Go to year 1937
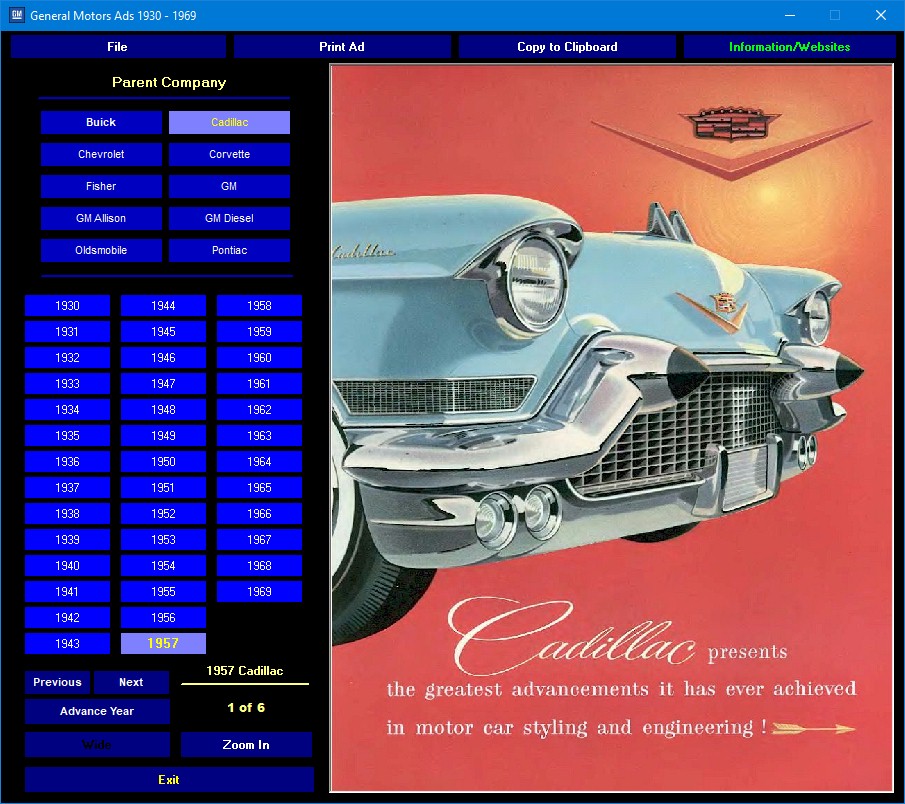The width and height of the screenshot is (905, 804). (x=68, y=488)
